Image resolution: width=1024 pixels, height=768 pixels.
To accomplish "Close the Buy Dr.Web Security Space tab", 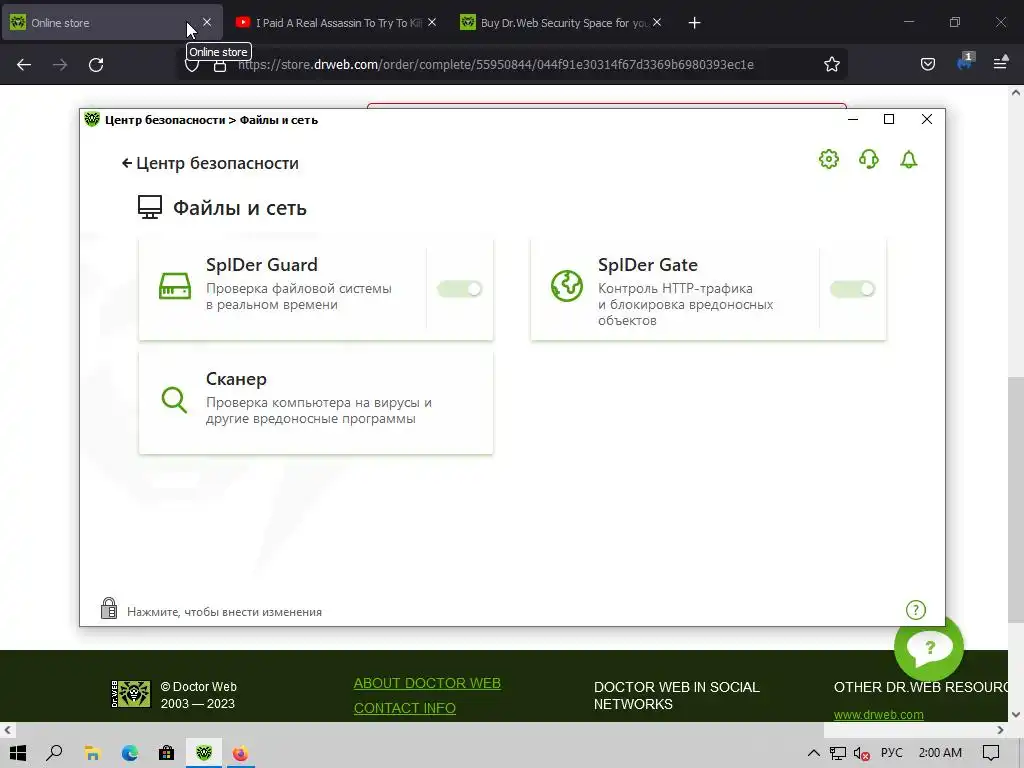I will pyautogui.click(x=657, y=22).
